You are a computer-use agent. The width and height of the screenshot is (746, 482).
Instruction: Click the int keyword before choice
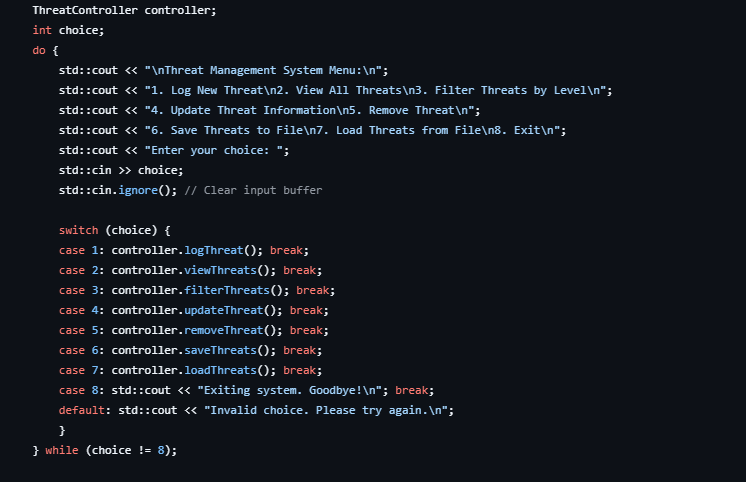42,30
